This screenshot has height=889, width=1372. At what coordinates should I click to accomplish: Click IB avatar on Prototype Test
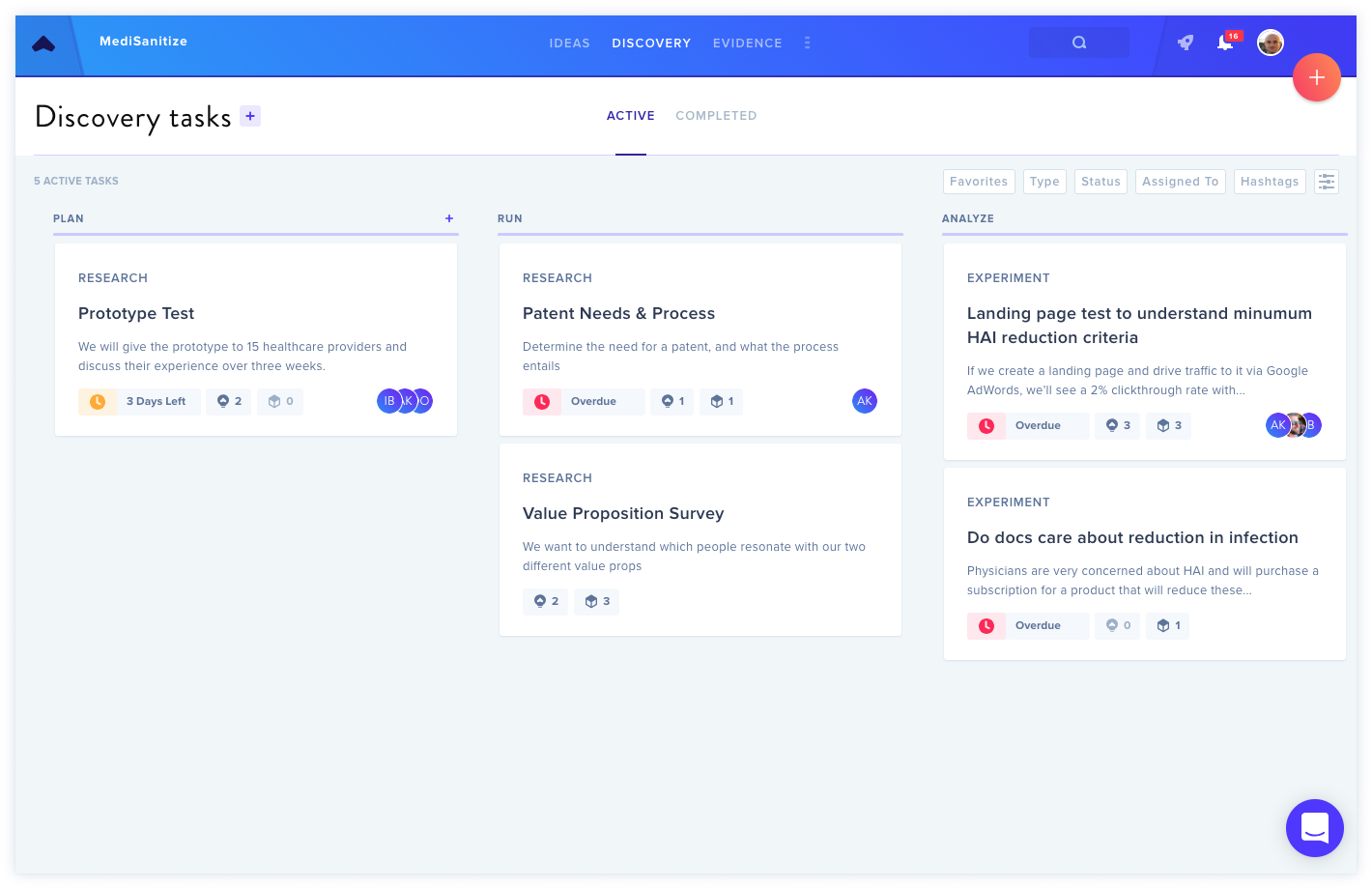pyautogui.click(x=387, y=401)
